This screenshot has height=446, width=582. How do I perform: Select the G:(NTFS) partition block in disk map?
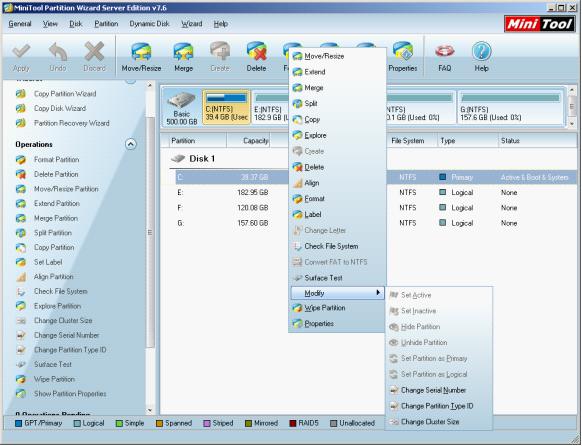pyautogui.click(x=510, y=107)
